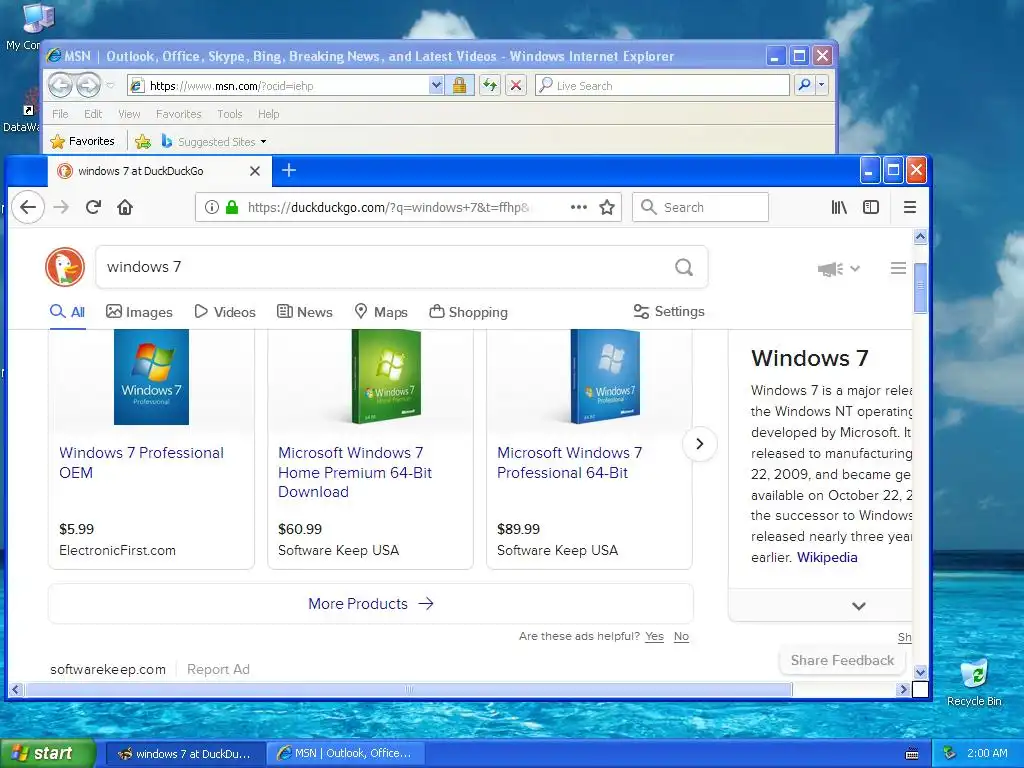
Task: Open Firefox home page icon
Action: pos(125,208)
